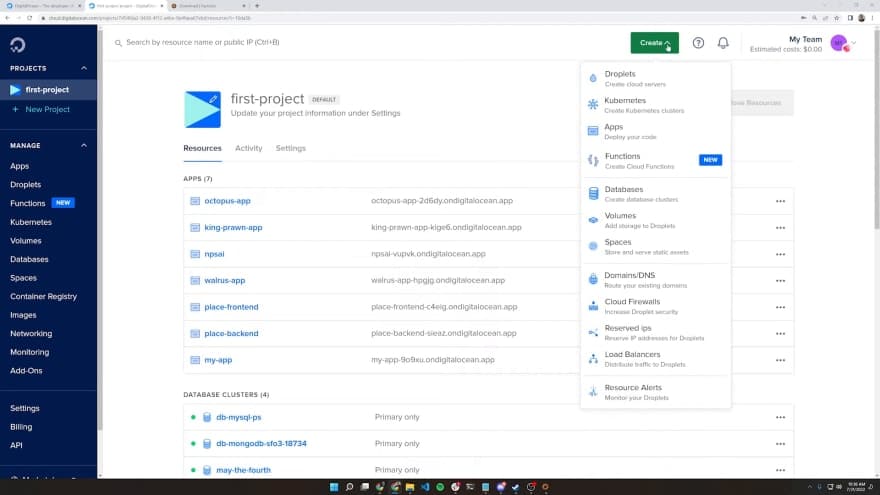The width and height of the screenshot is (880, 495).
Task: Click the browser reload button
Action: (29, 18)
